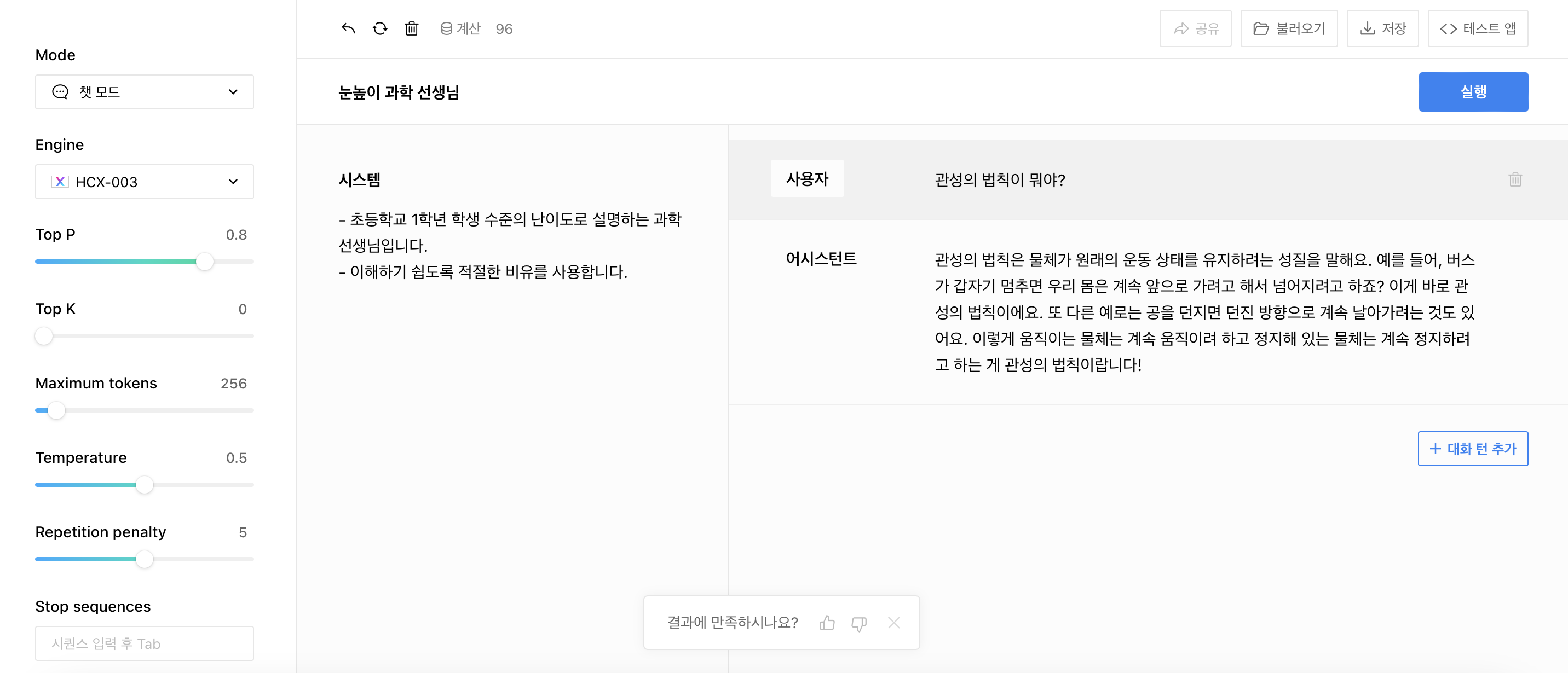
Task: Click the HCX engine logo icon
Action: click(60, 181)
